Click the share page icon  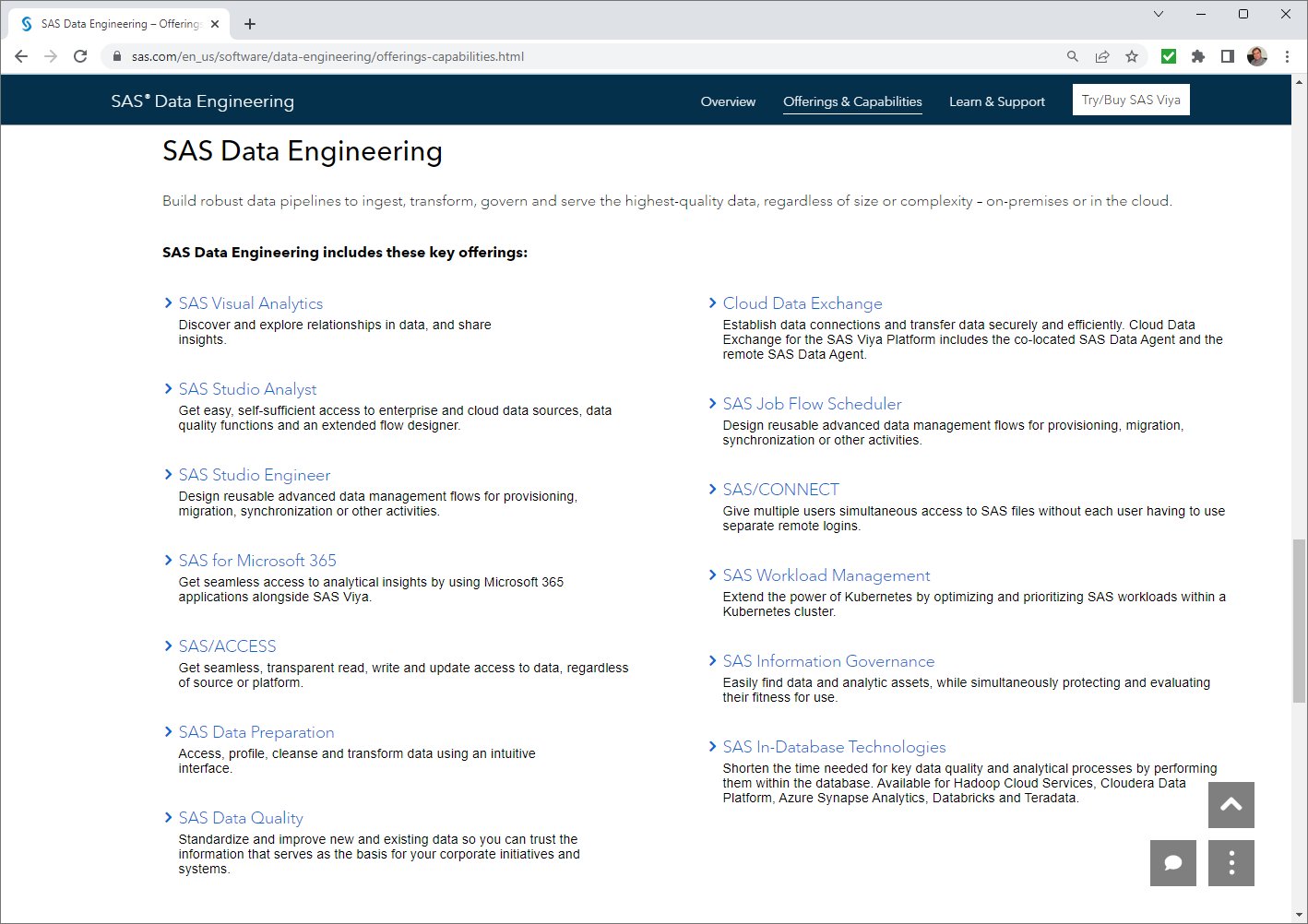pos(1101,56)
